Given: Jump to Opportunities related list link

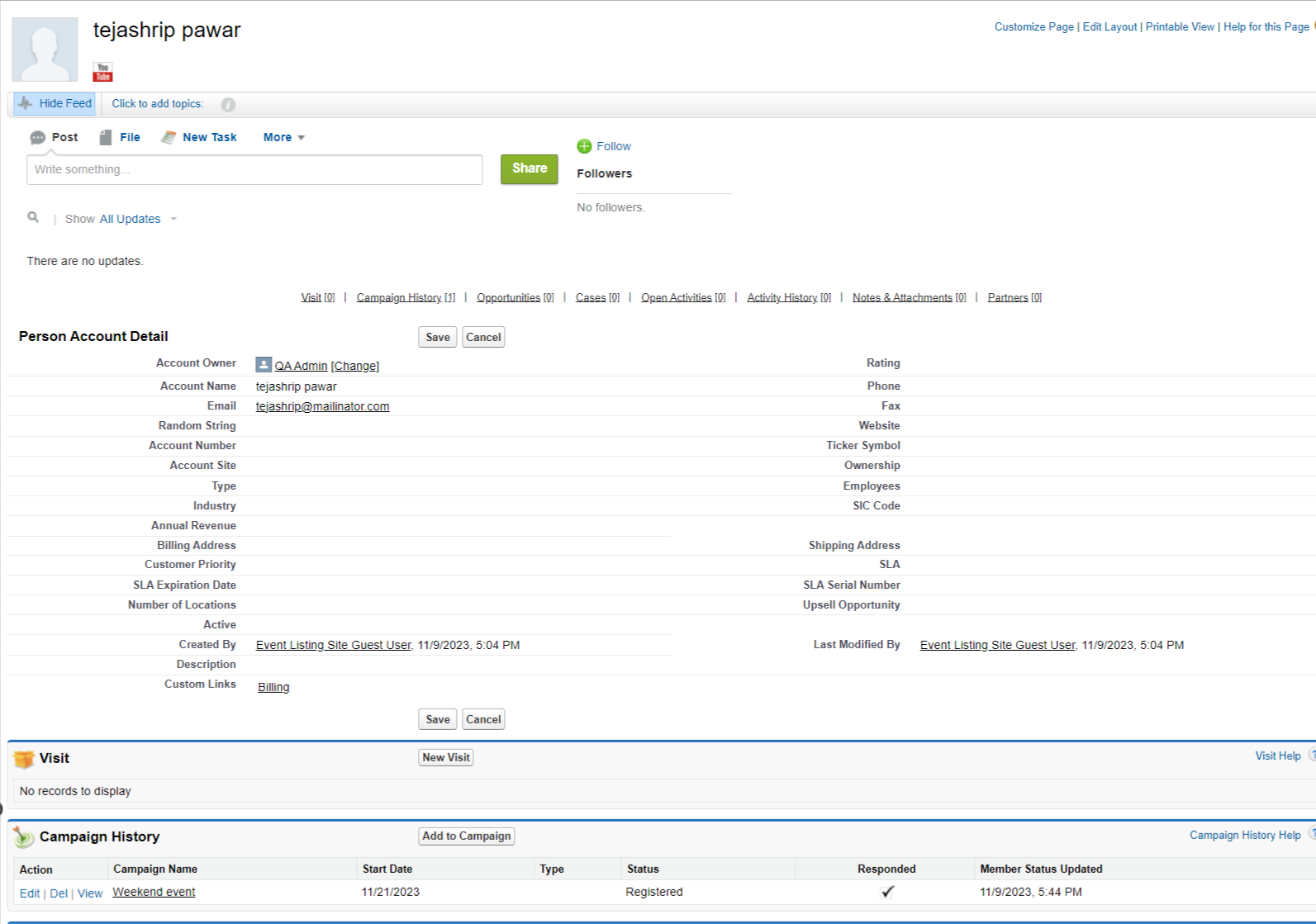Looking at the screenshot, I should click(508, 297).
